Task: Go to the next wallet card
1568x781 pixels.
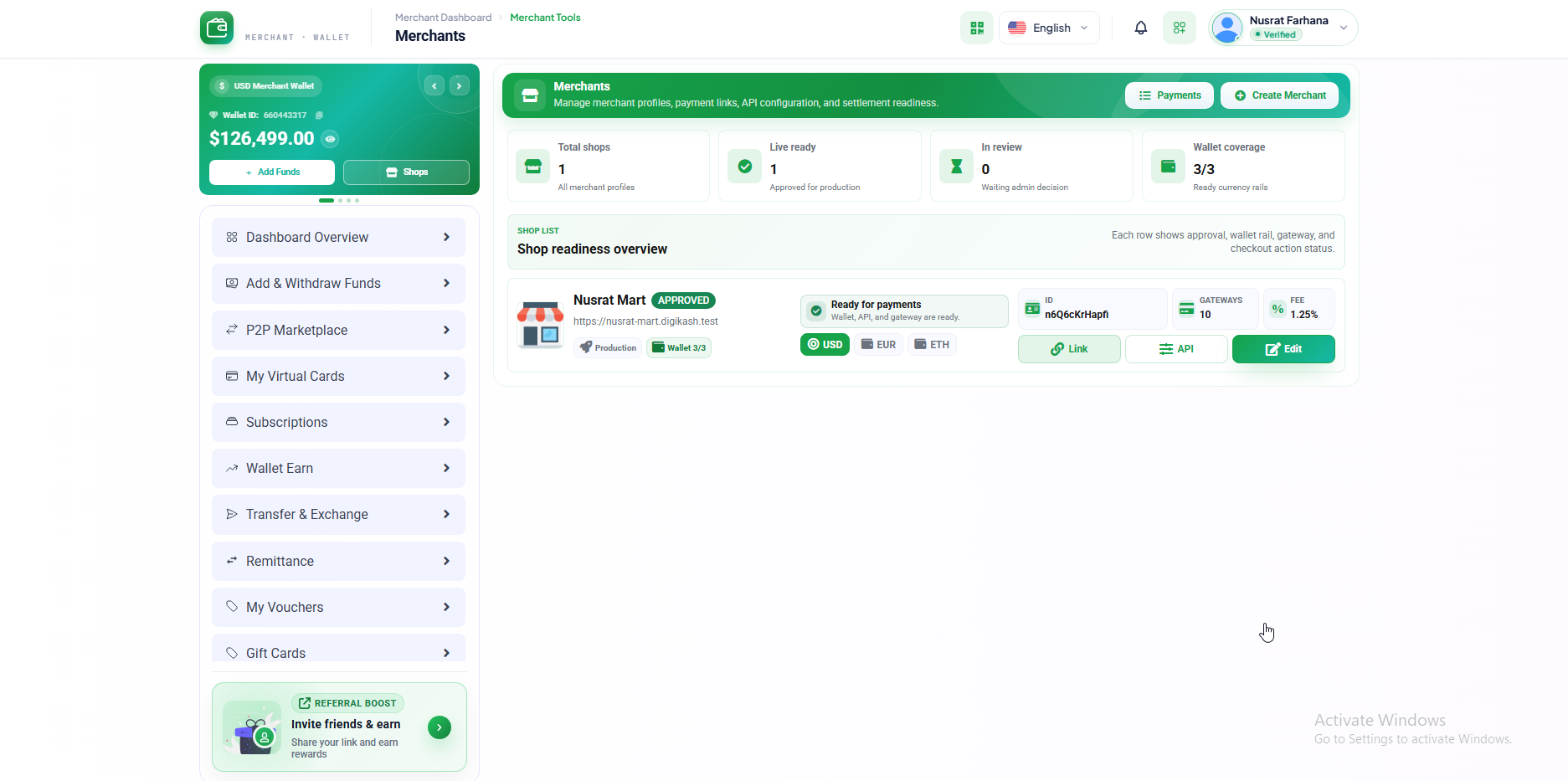Action: 460,85
